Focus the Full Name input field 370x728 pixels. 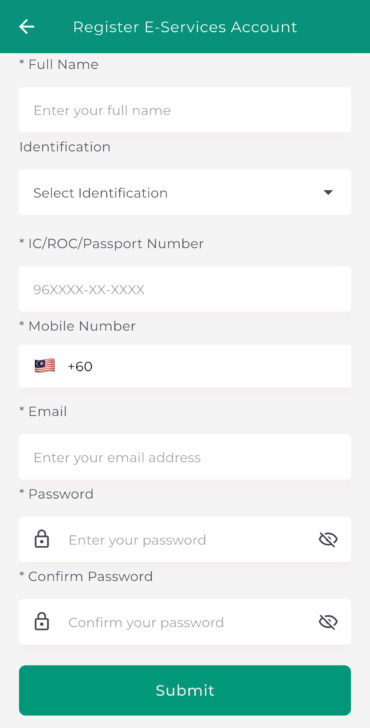click(185, 110)
